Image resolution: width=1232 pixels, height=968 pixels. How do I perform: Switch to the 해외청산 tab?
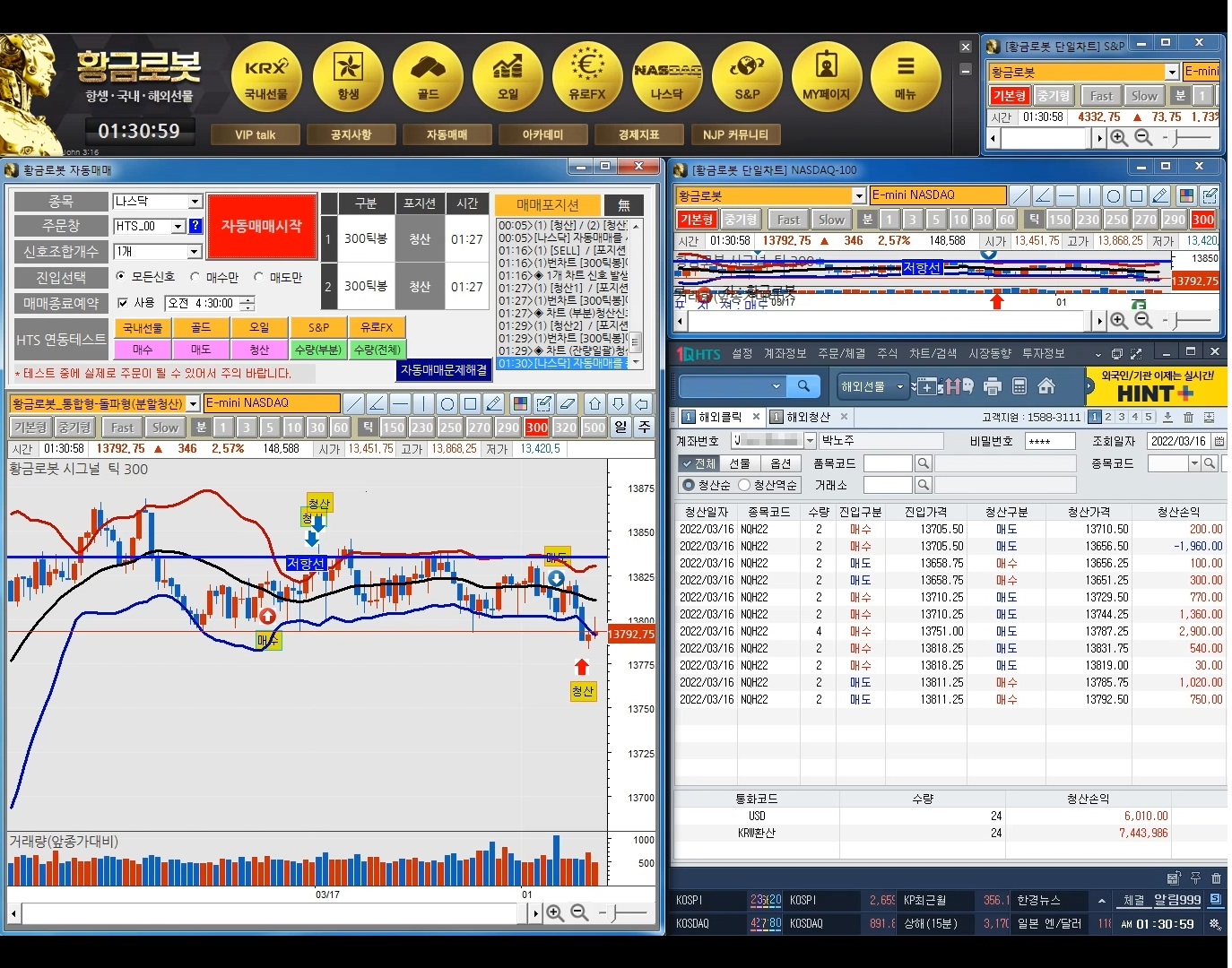(809, 418)
